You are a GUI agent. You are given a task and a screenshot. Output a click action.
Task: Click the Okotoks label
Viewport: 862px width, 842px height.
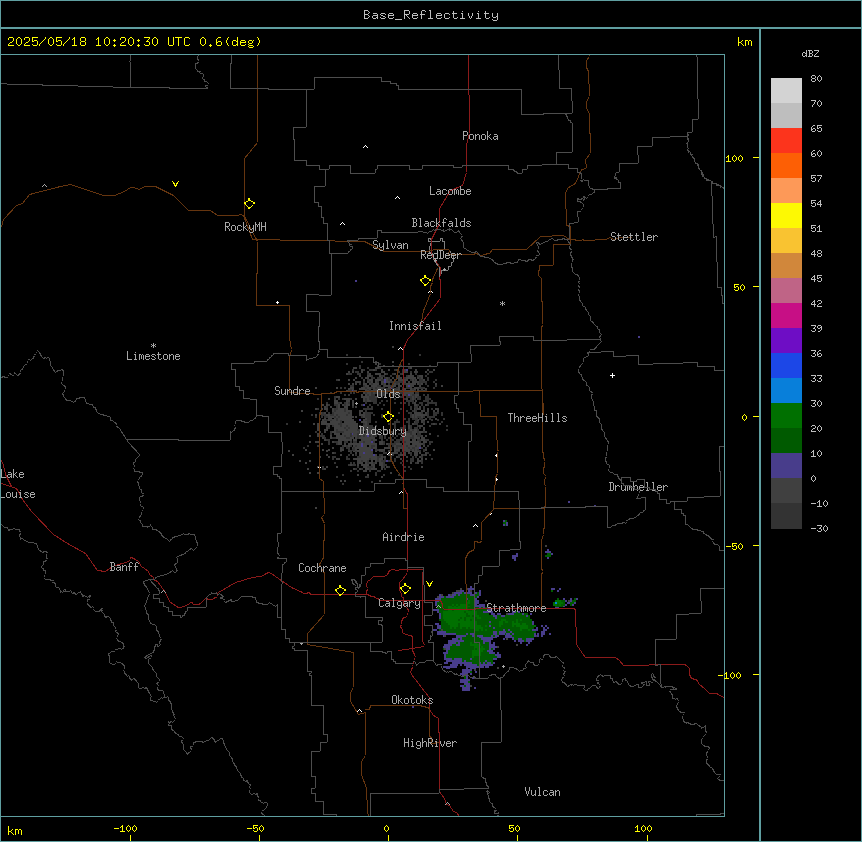click(412, 700)
